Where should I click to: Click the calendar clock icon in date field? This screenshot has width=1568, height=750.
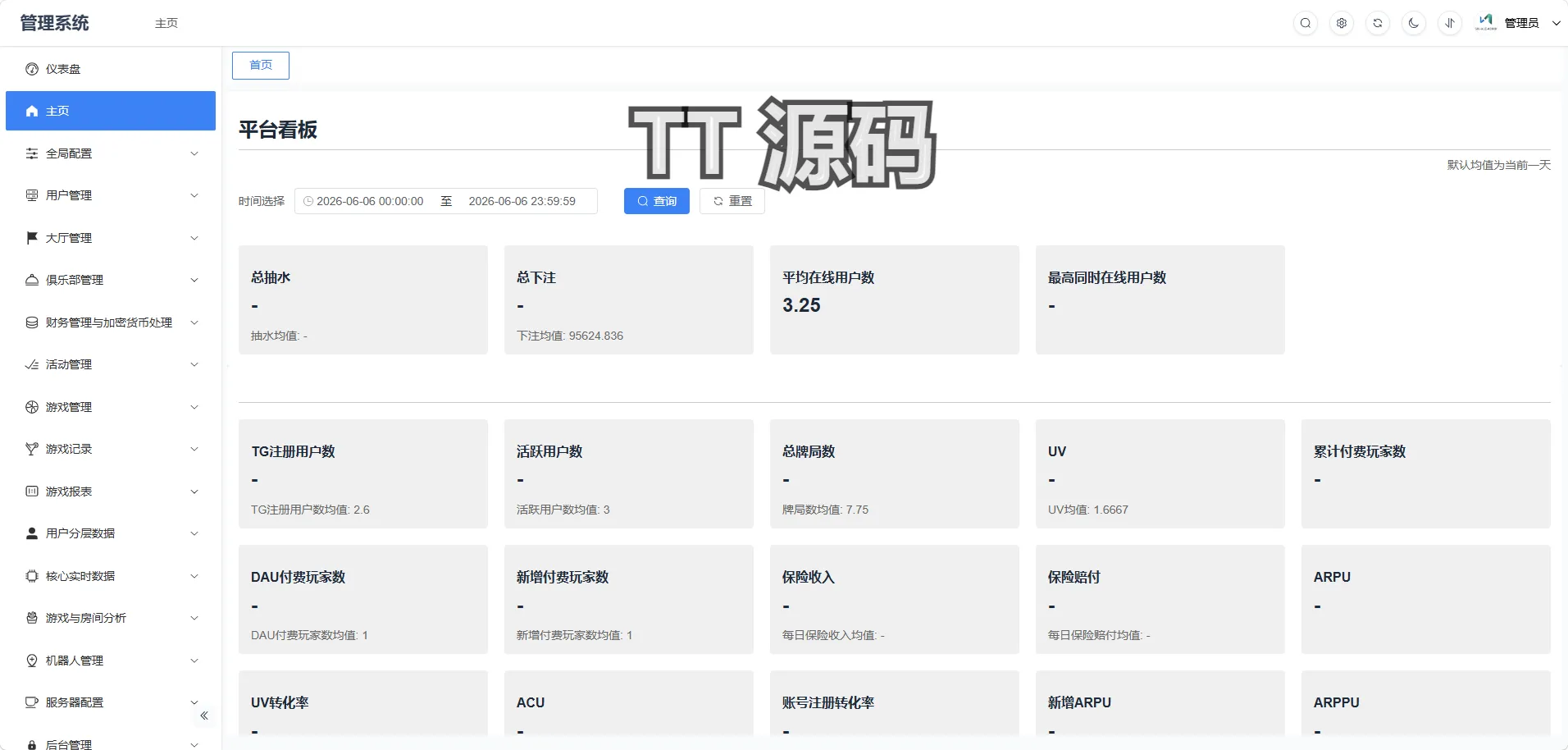click(x=308, y=201)
